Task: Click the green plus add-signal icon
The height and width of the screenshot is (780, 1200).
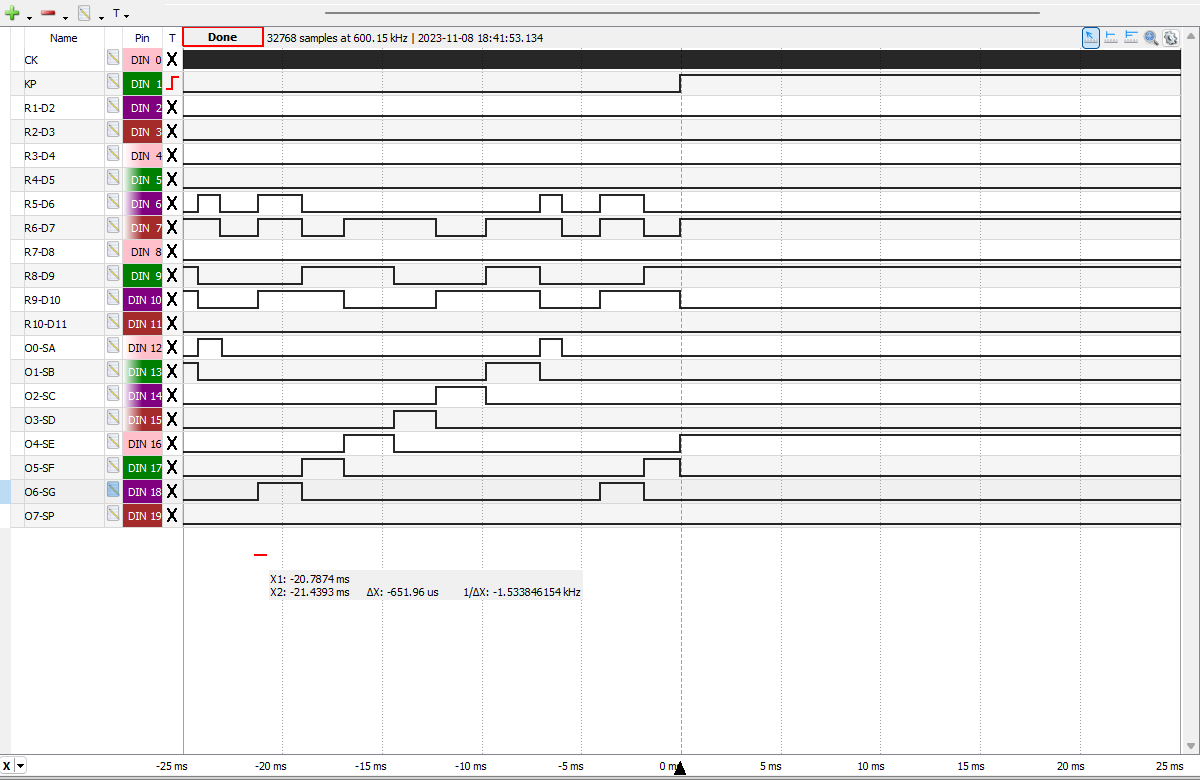Action: 13,14
